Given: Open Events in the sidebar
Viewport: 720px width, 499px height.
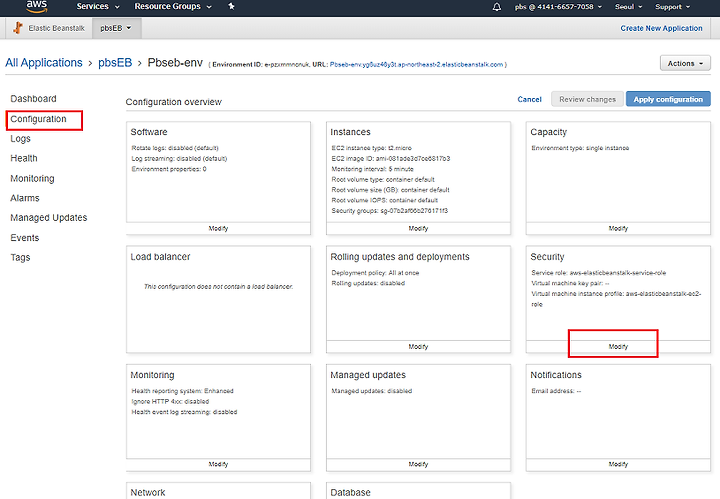Looking at the screenshot, I should (25, 238).
